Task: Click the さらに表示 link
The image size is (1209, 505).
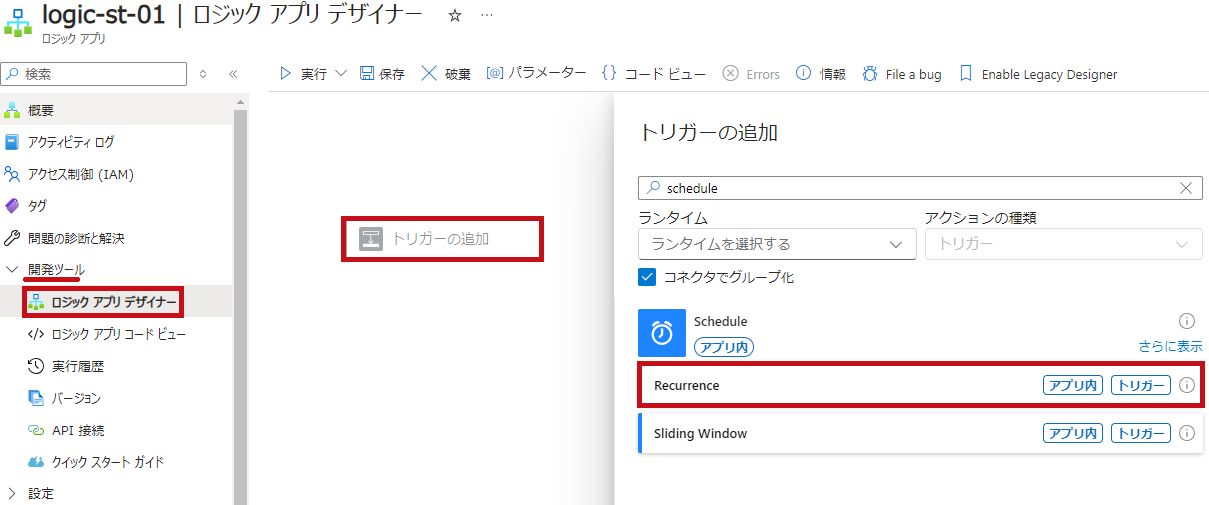Action: point(1170,346)
